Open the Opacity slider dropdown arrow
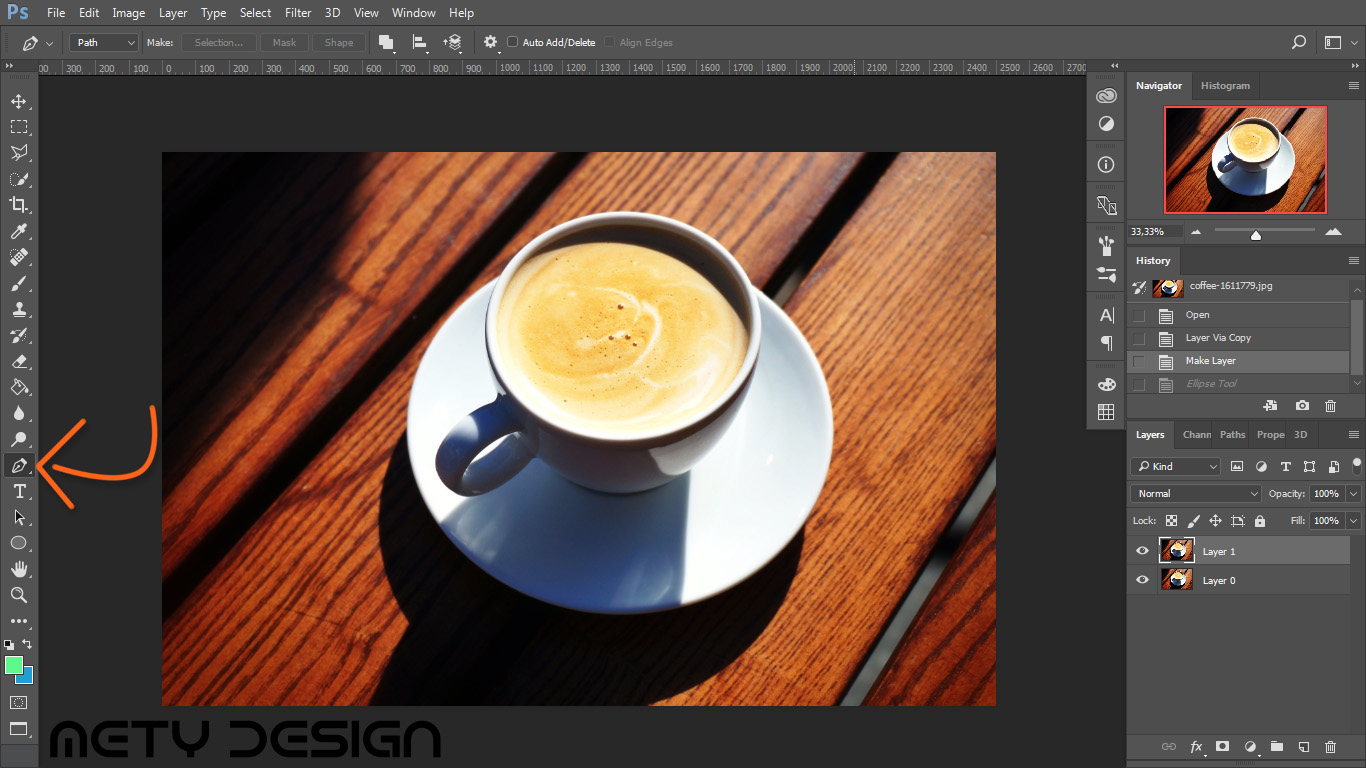The width and height of the screenshot is (1366, 768). [1354, 493]
